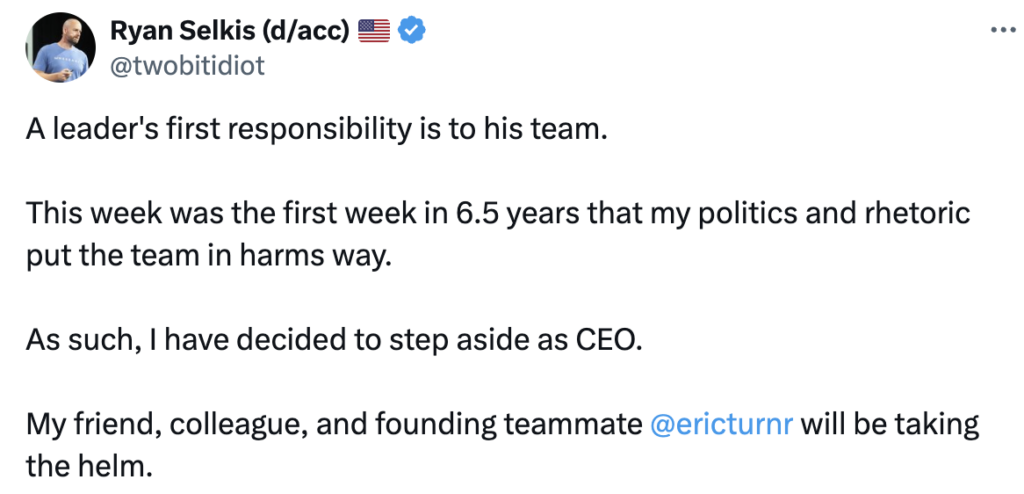
Task: Open the Ryan Selkis display name link
Action: click(x=231, y=29)
